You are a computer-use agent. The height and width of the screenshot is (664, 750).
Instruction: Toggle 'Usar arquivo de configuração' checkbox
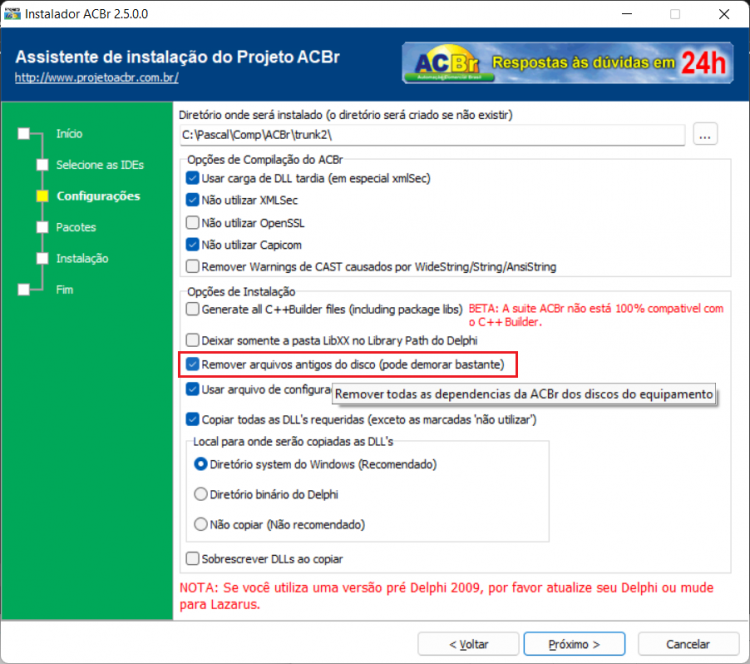click(x=192, y=389)
